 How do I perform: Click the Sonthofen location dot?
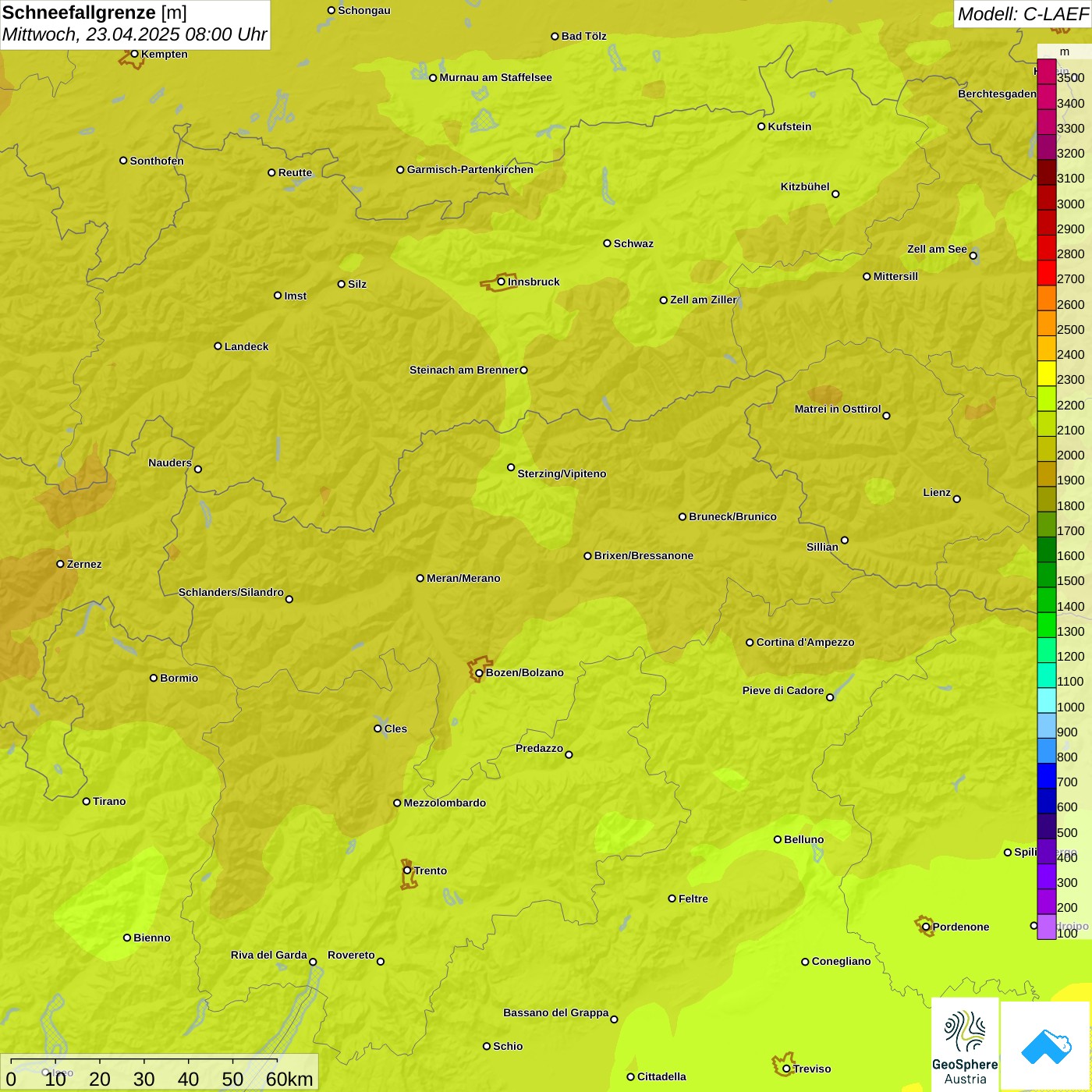[123, 161]
